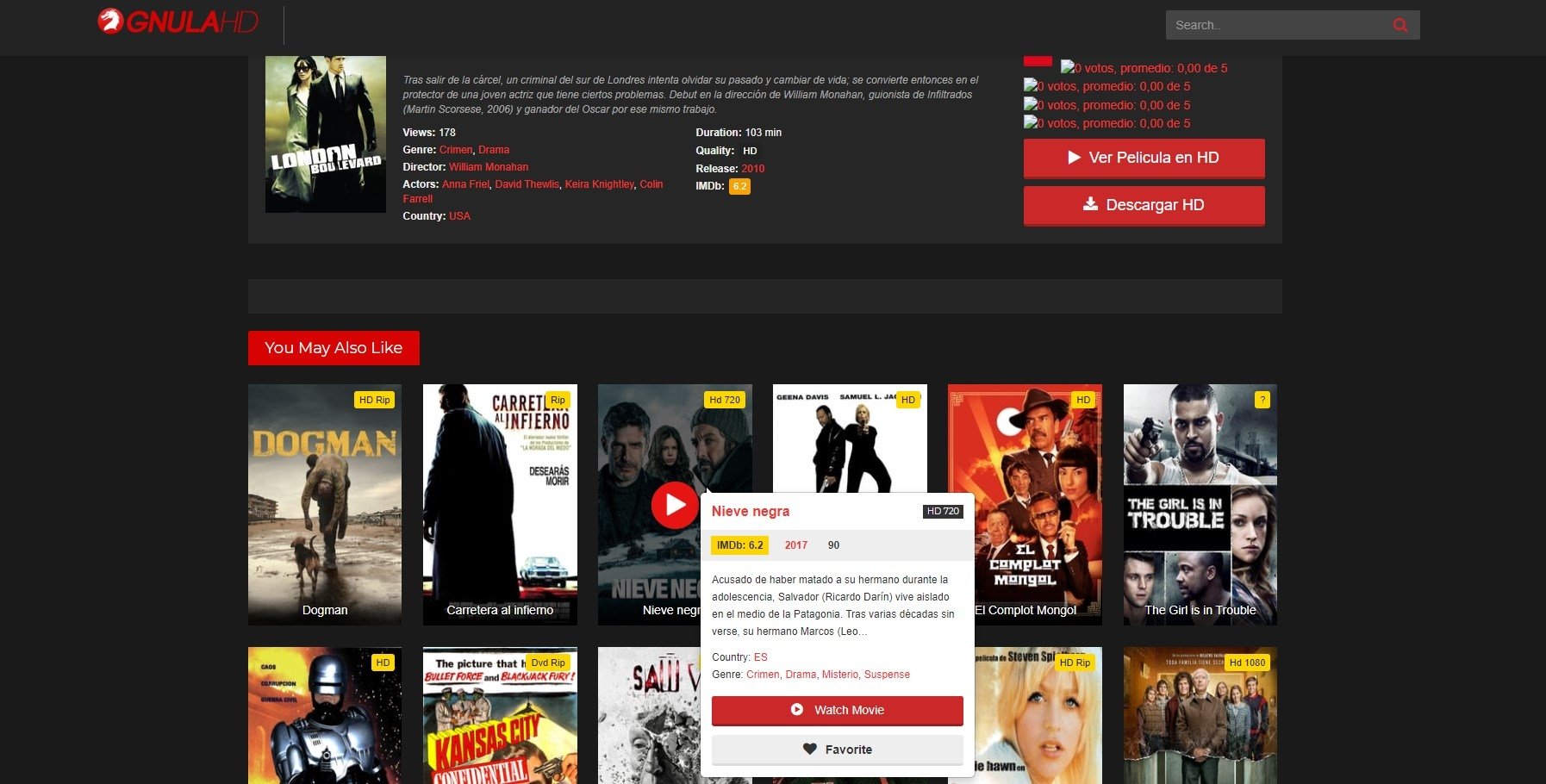Click the Dogman title caption
Viewport: 1546px width, 784px height.
pyautogui.click(x=325, y=610)
